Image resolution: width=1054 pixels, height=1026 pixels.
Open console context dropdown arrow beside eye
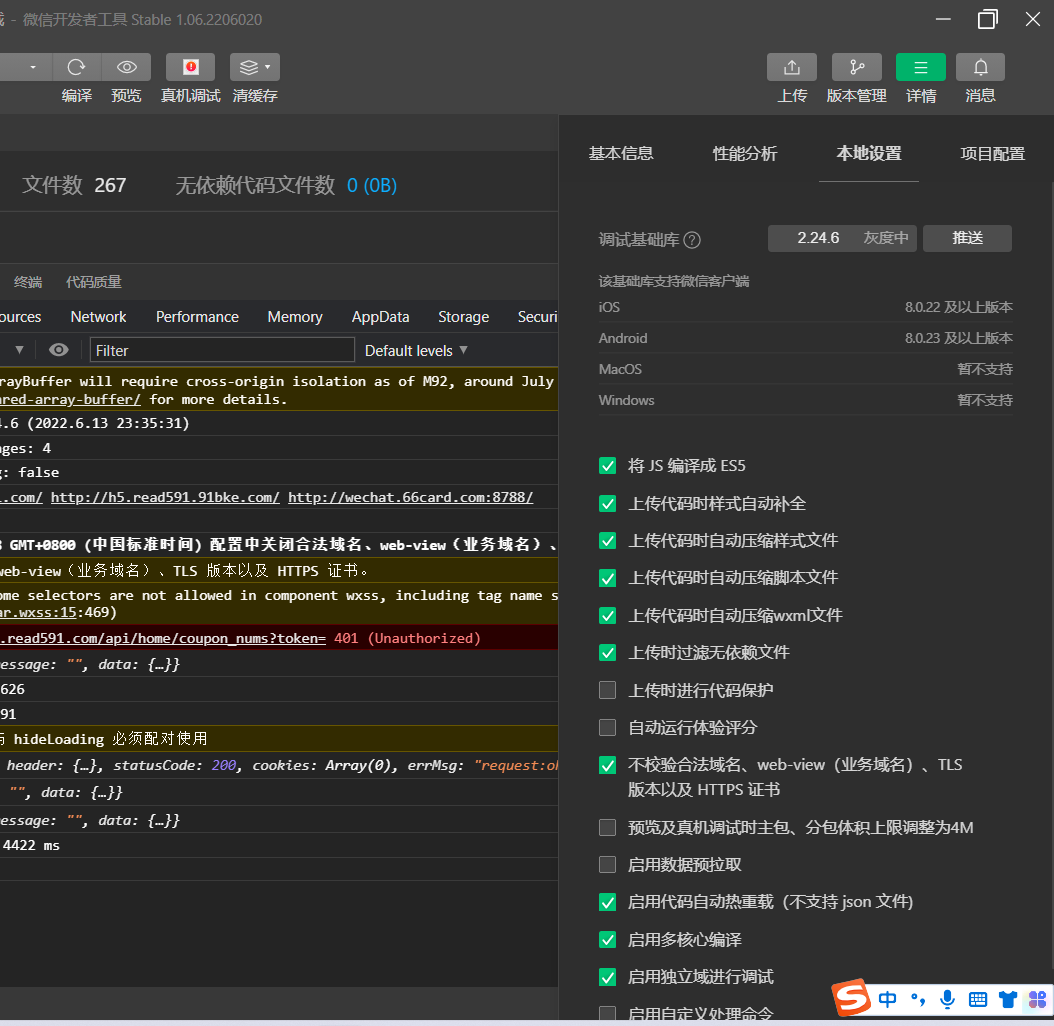[x=19, y=350]
